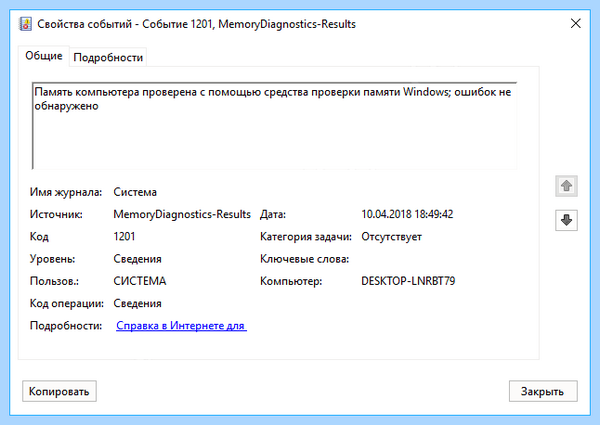Click the Копировать button
This screenshot has width=600, height=425.
[x=59, y=391]
